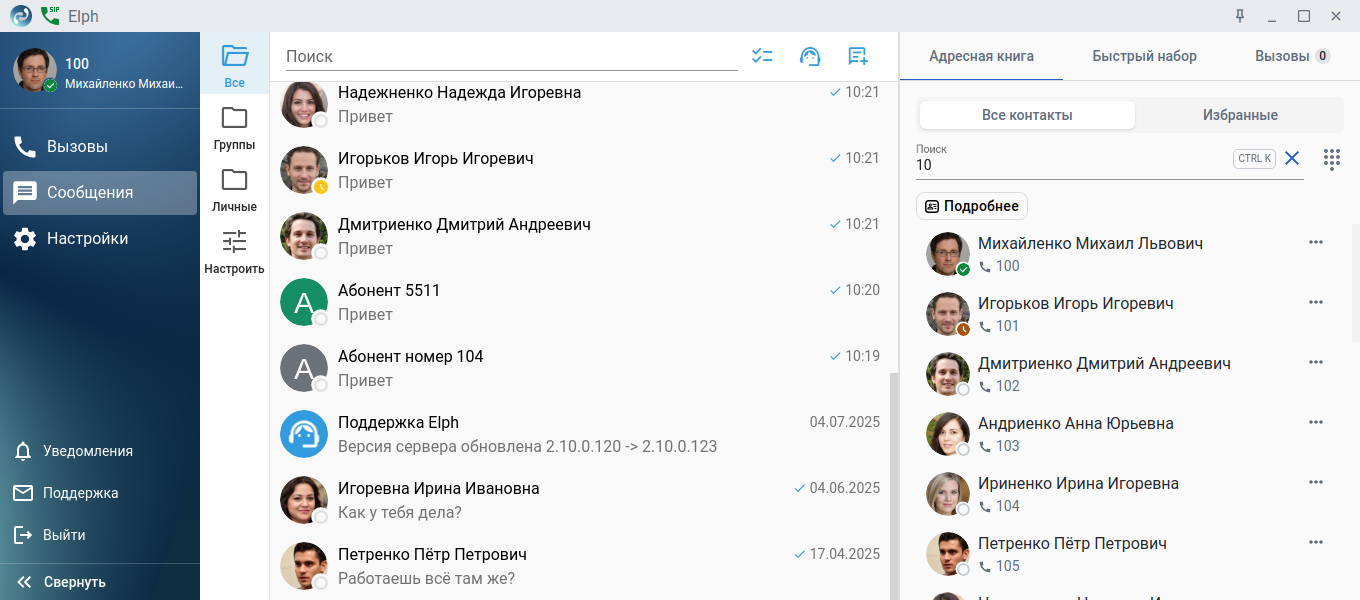
Task: Open chat Абонент номер 104
Action: coord(580,368)
